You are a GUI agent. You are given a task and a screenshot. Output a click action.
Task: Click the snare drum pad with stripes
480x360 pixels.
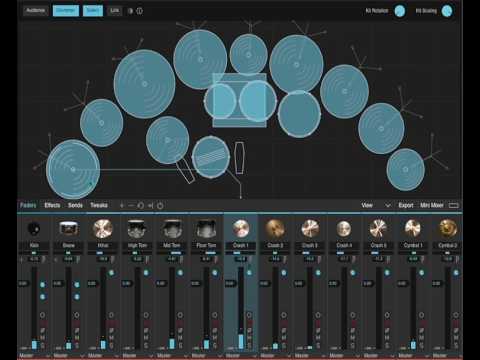[211, 157]
